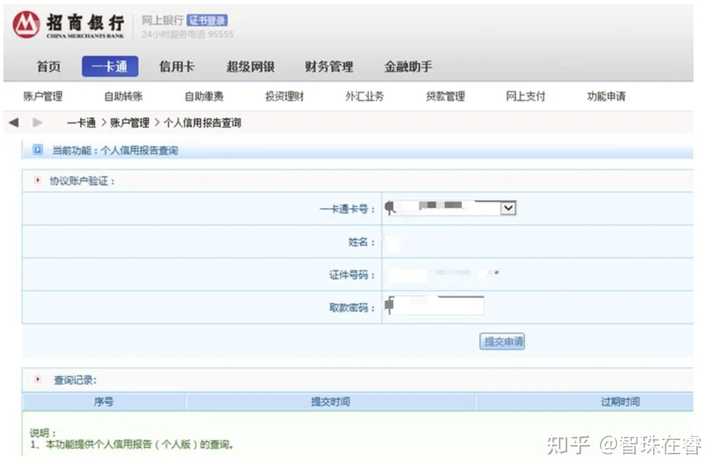The width and height of the screenshot is (720, 474).
Task: Open 投资理财 submenu
Action: pos(284,96)
